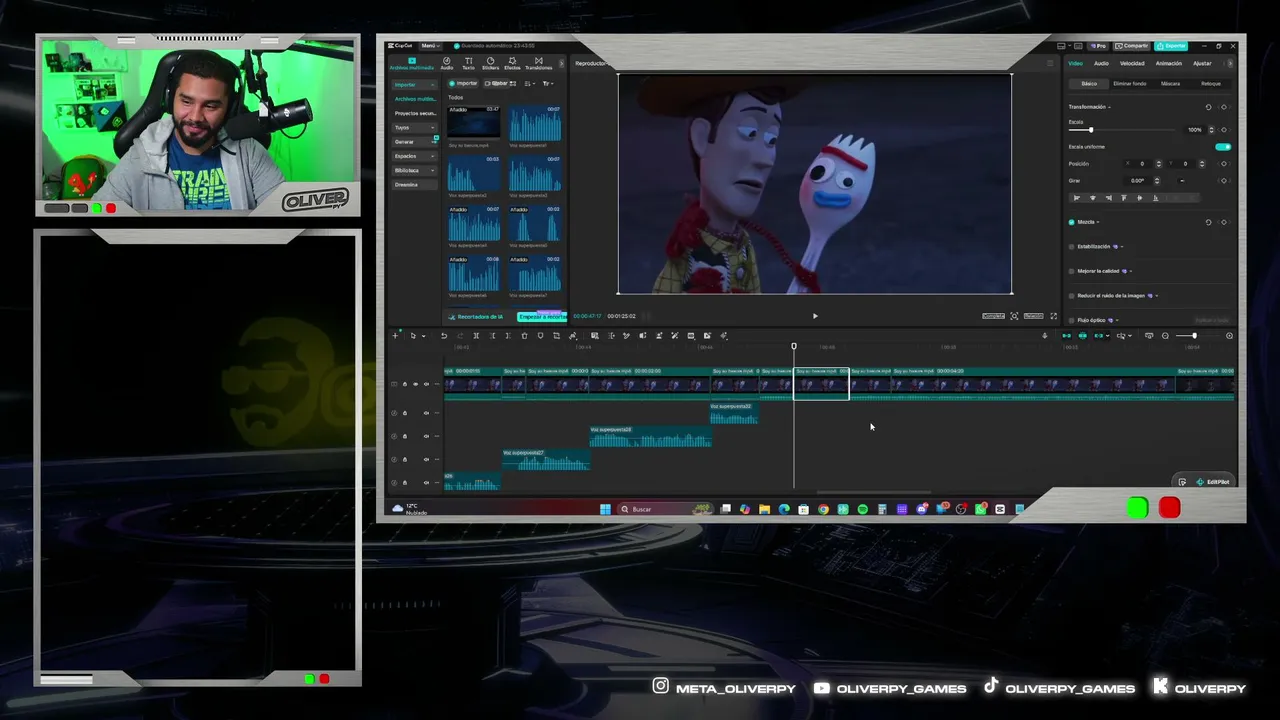Play the preview video
Image resolution: width=1280 pixels, height=720 pixels.
click(x=815, y=316)
